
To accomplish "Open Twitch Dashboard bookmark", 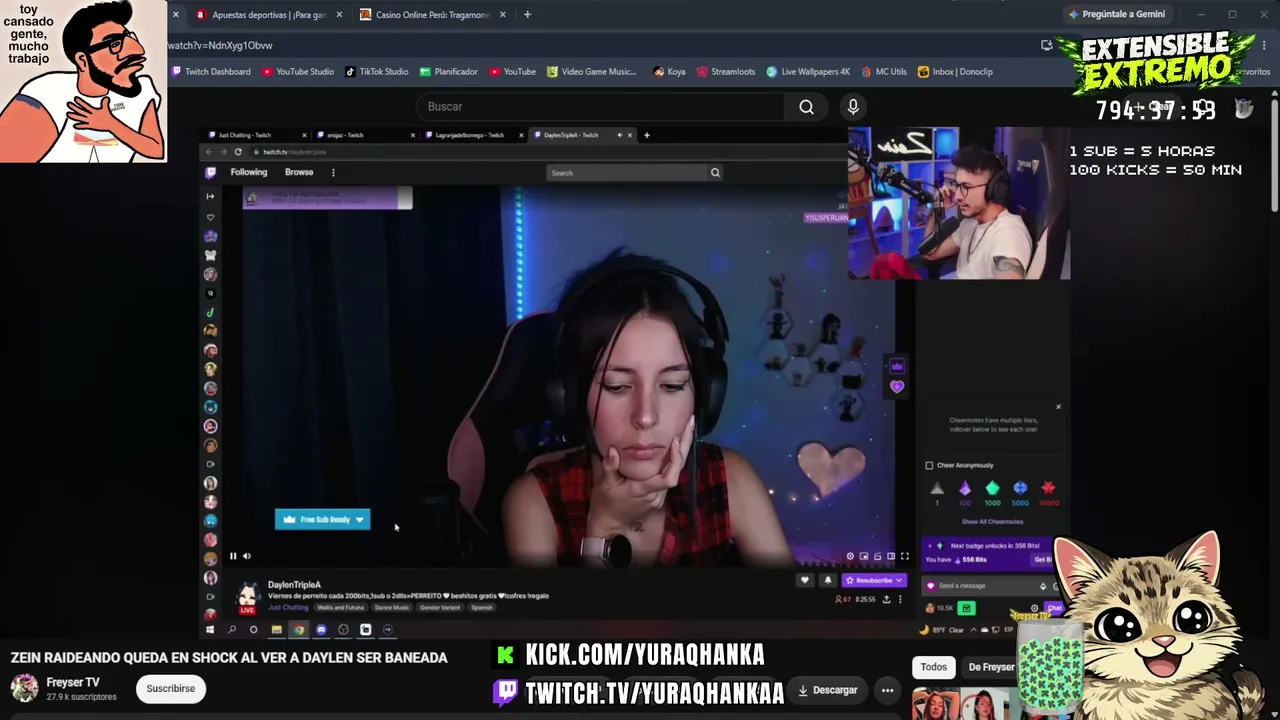I will [x=211, y=72].
